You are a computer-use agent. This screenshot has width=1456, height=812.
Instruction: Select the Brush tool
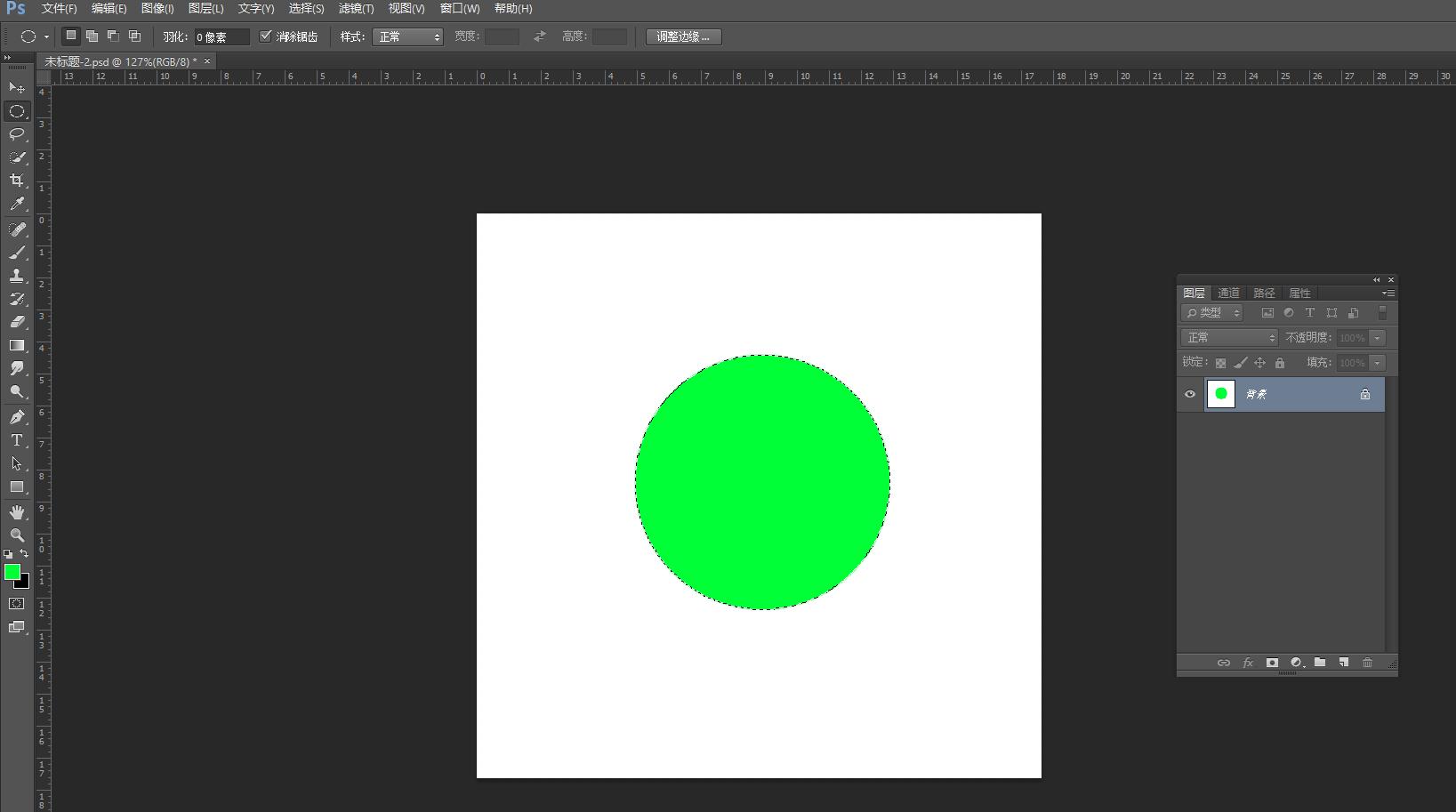[17, 253]
